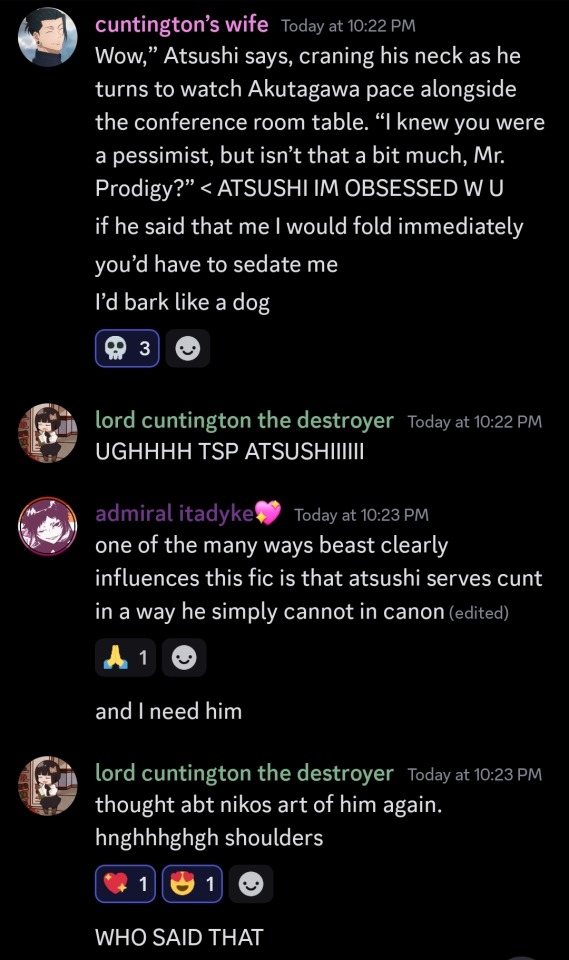Toggle the sparkling heart reaction

tap(126, 884)
